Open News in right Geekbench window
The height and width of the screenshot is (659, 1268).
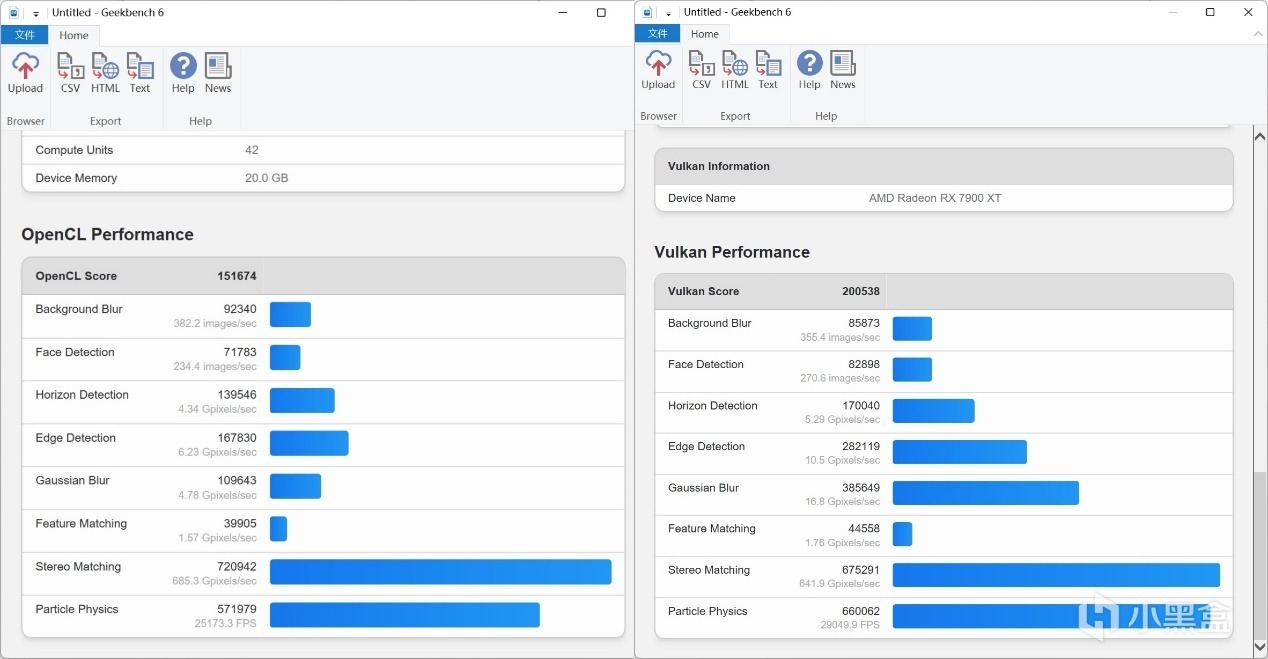point(843,70)
